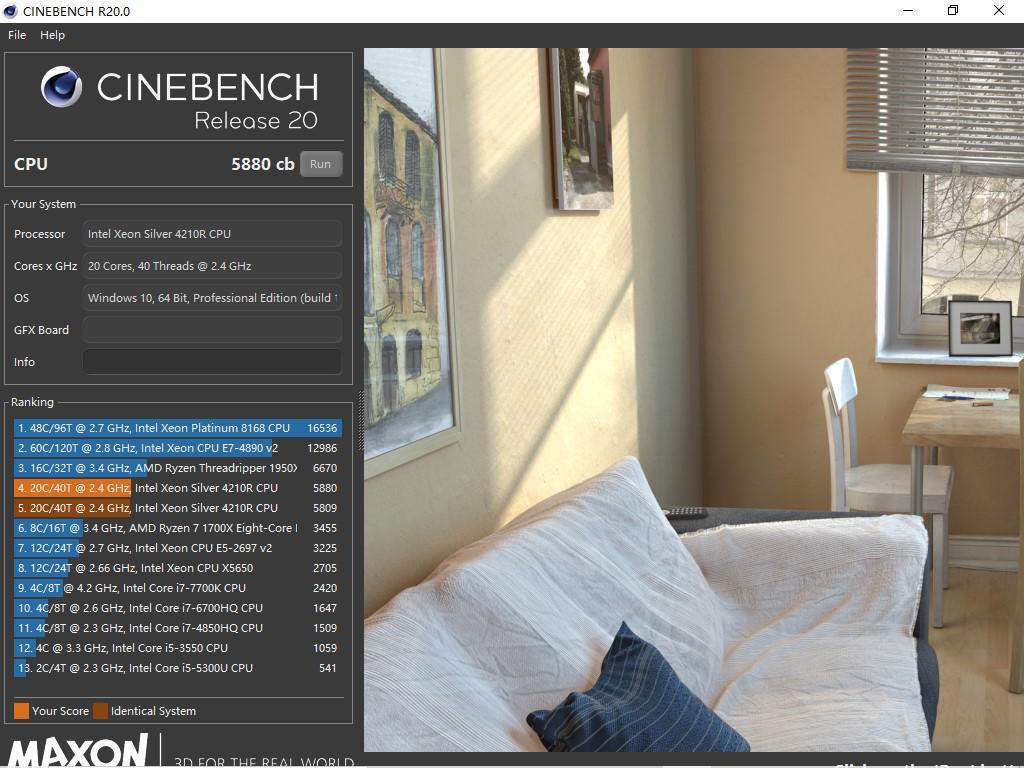Click the brown Identical System legend swatch
The width and height of the screenshot is (1024, 768).
pos(101,711)
